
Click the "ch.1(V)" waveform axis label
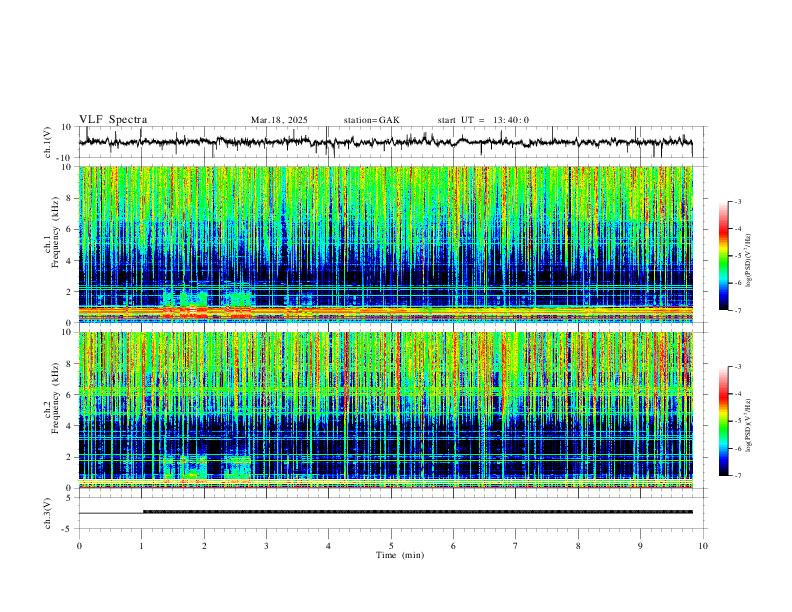pos(48,142)
